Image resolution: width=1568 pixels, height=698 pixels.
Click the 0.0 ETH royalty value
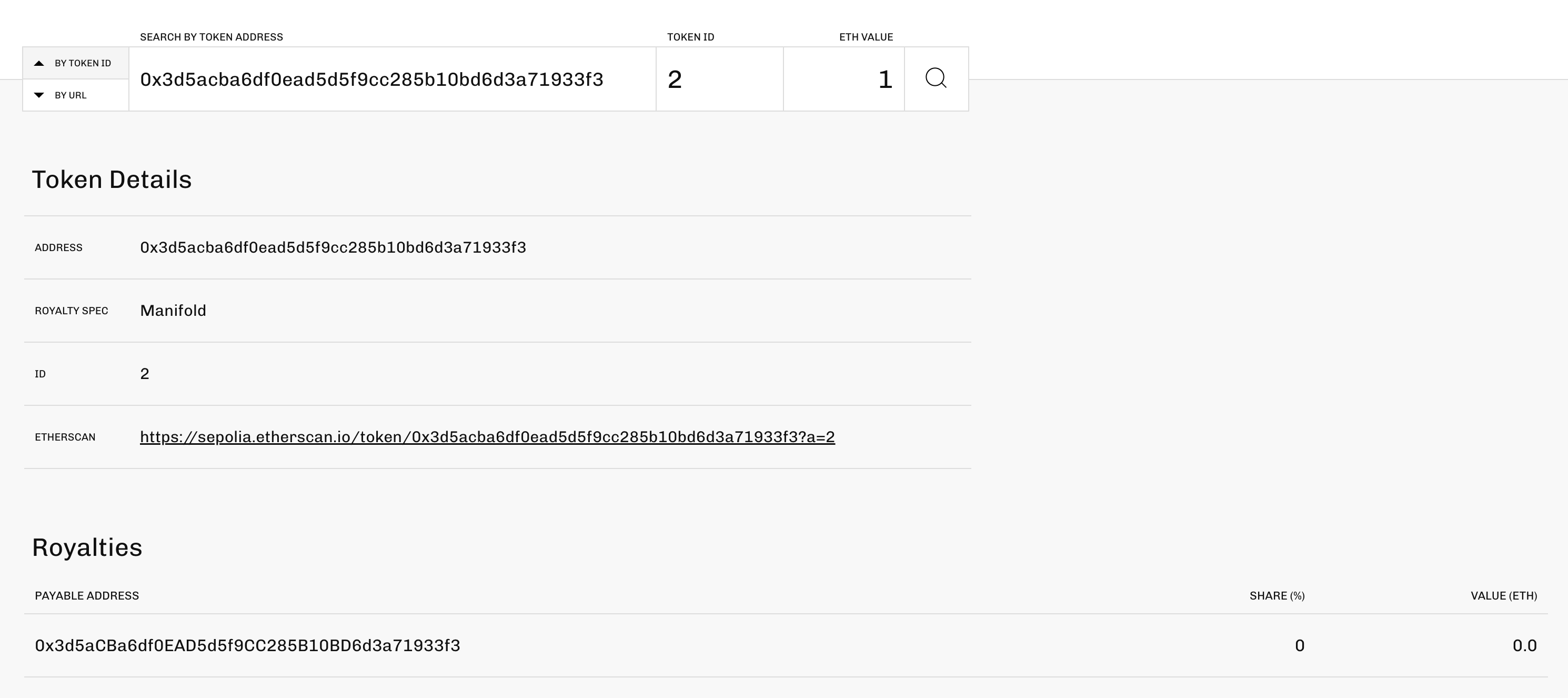coord(1524,645)
